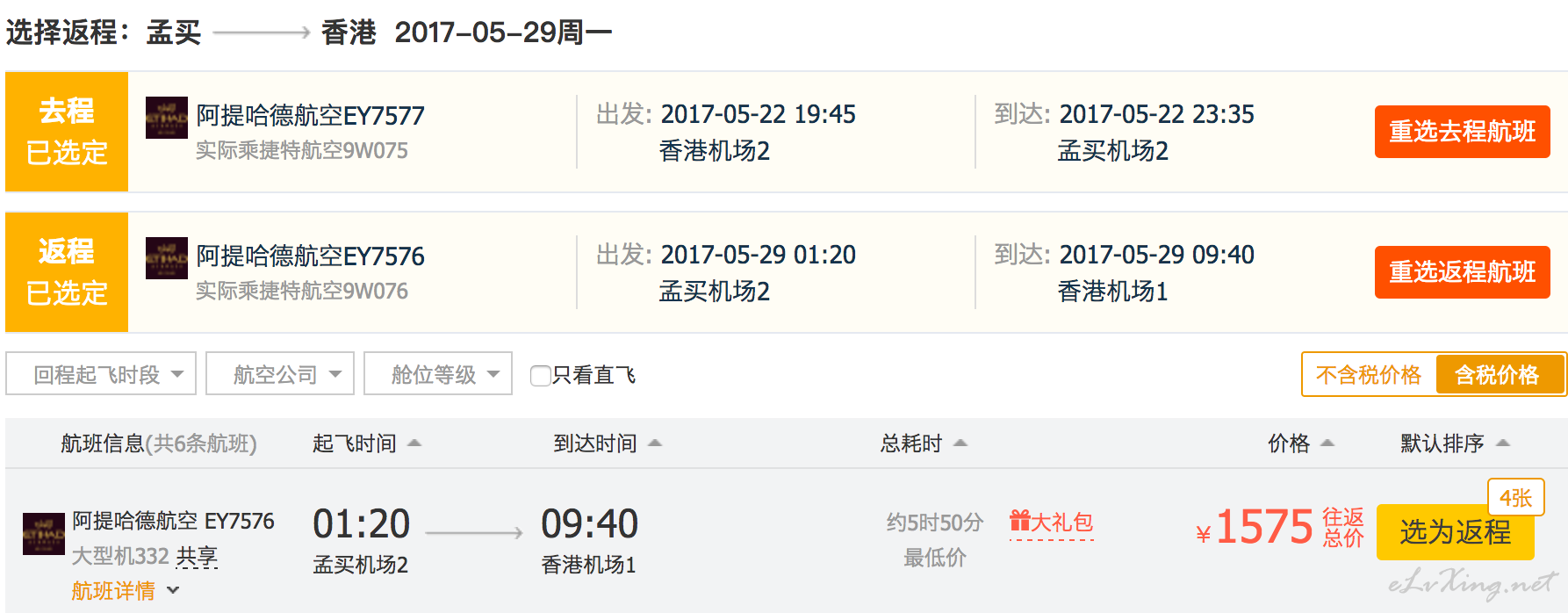Viewport: 1568px width, 613px height.
Task: Click the gift package 大礼包 icon
Action: [x=1019, y=522]
